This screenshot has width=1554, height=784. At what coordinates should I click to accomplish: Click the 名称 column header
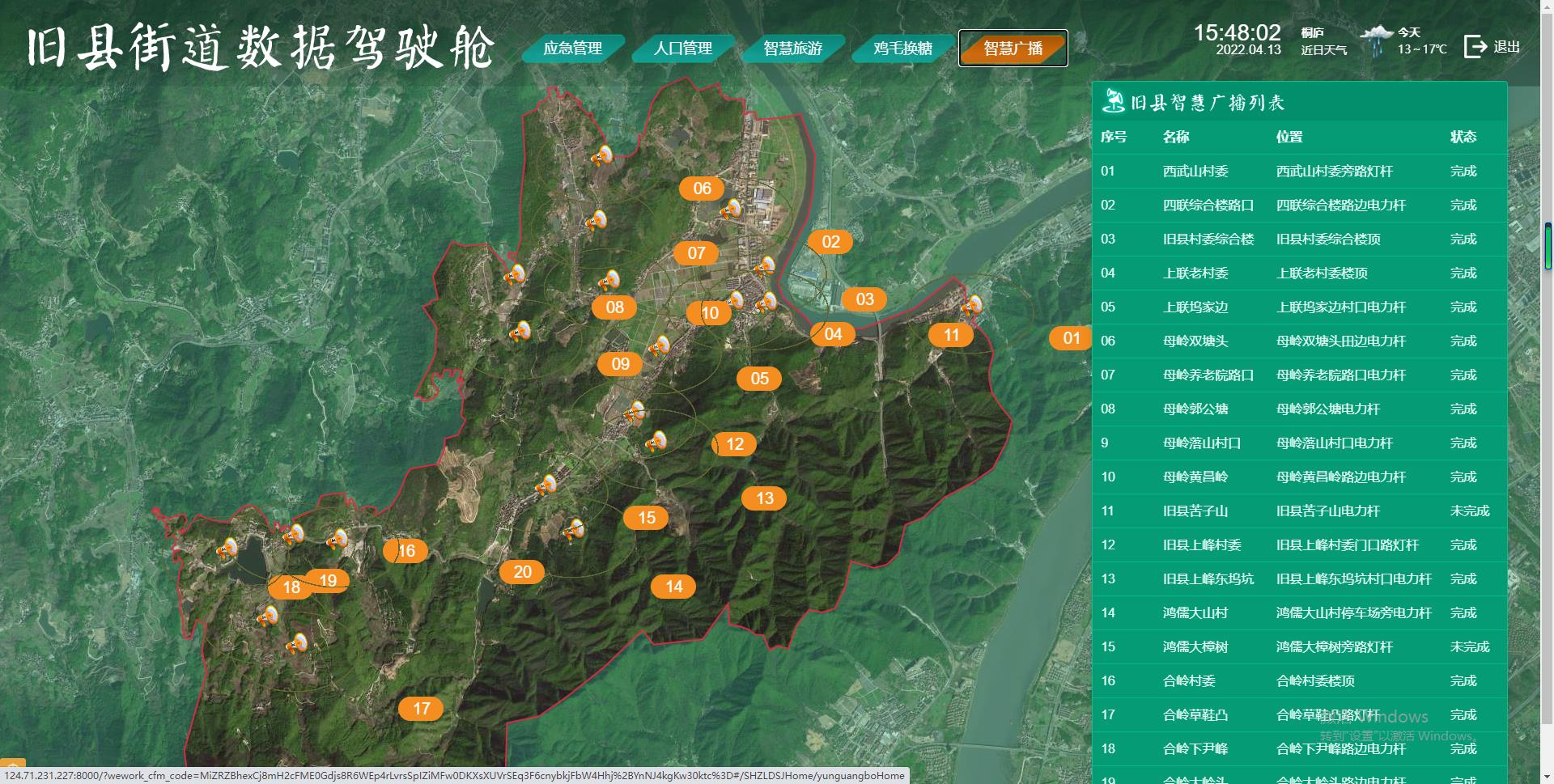click(1176, 137)
